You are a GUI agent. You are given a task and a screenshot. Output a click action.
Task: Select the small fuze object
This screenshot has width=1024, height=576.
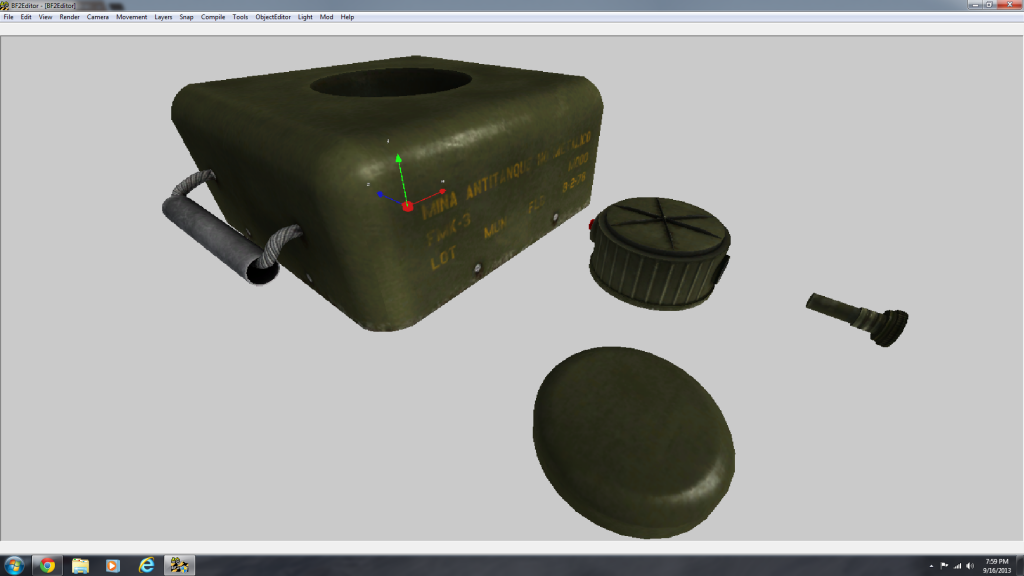(x=858, y=318)
